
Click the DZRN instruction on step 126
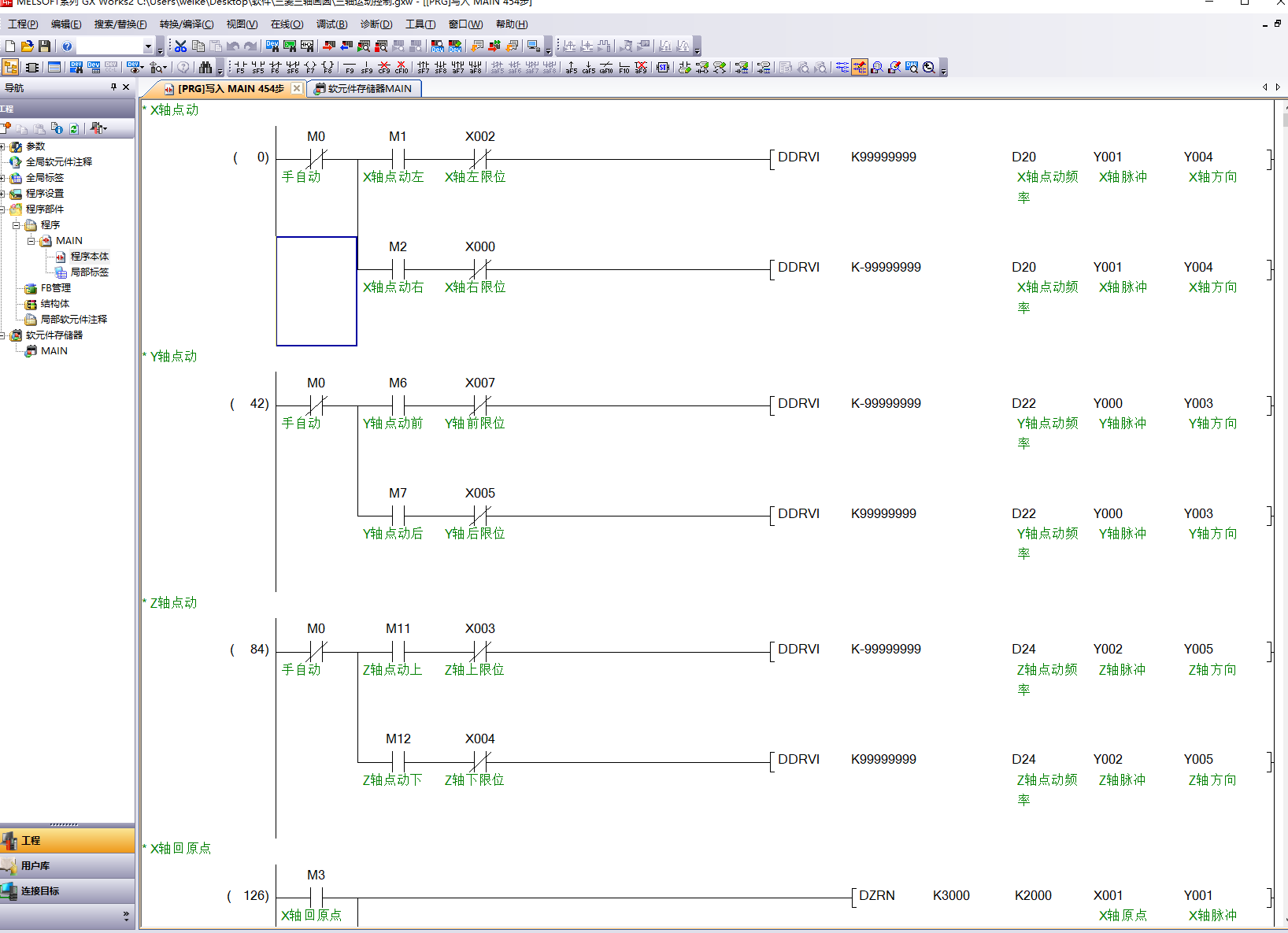(877, 896)
